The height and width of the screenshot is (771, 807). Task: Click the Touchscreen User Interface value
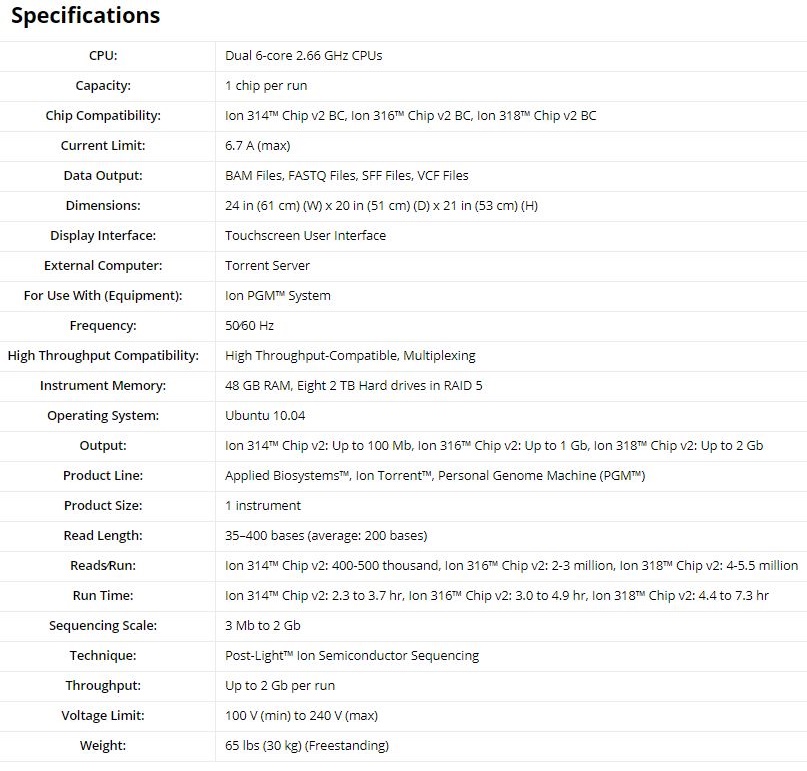305,236
